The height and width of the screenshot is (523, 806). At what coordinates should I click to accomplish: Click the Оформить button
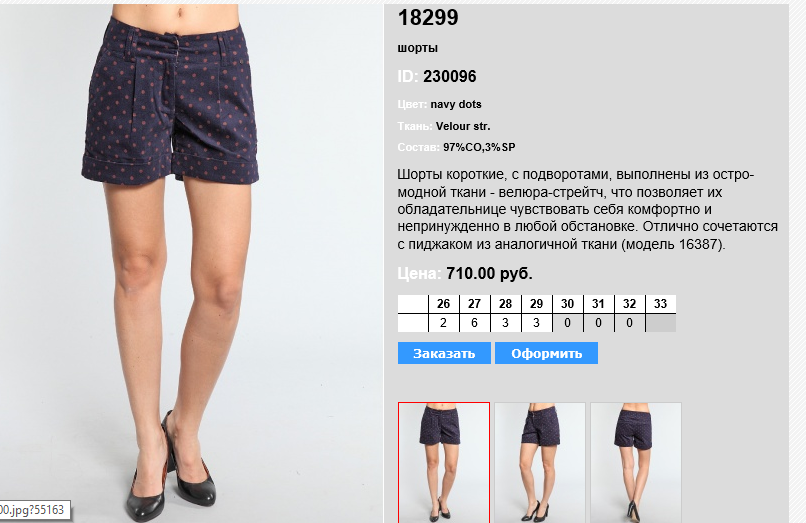pyautogui.click(x=546, y=353)
